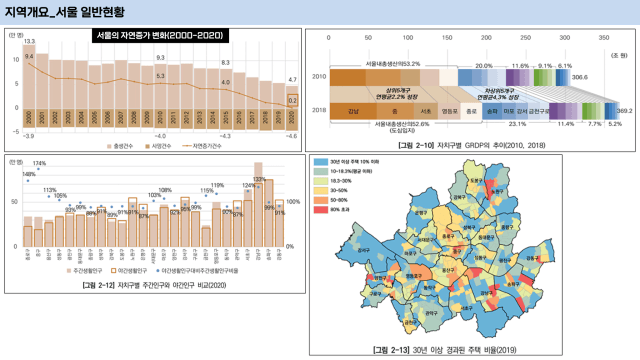Select the 야간생활인구 outlined legend marker
Screen dimensions: 640x360
click(113, 271)
